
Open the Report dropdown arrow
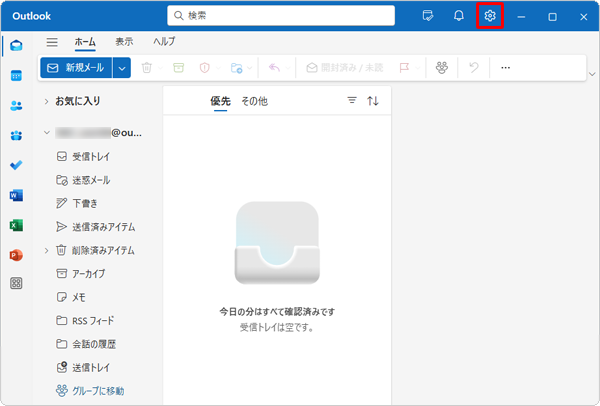218,68
